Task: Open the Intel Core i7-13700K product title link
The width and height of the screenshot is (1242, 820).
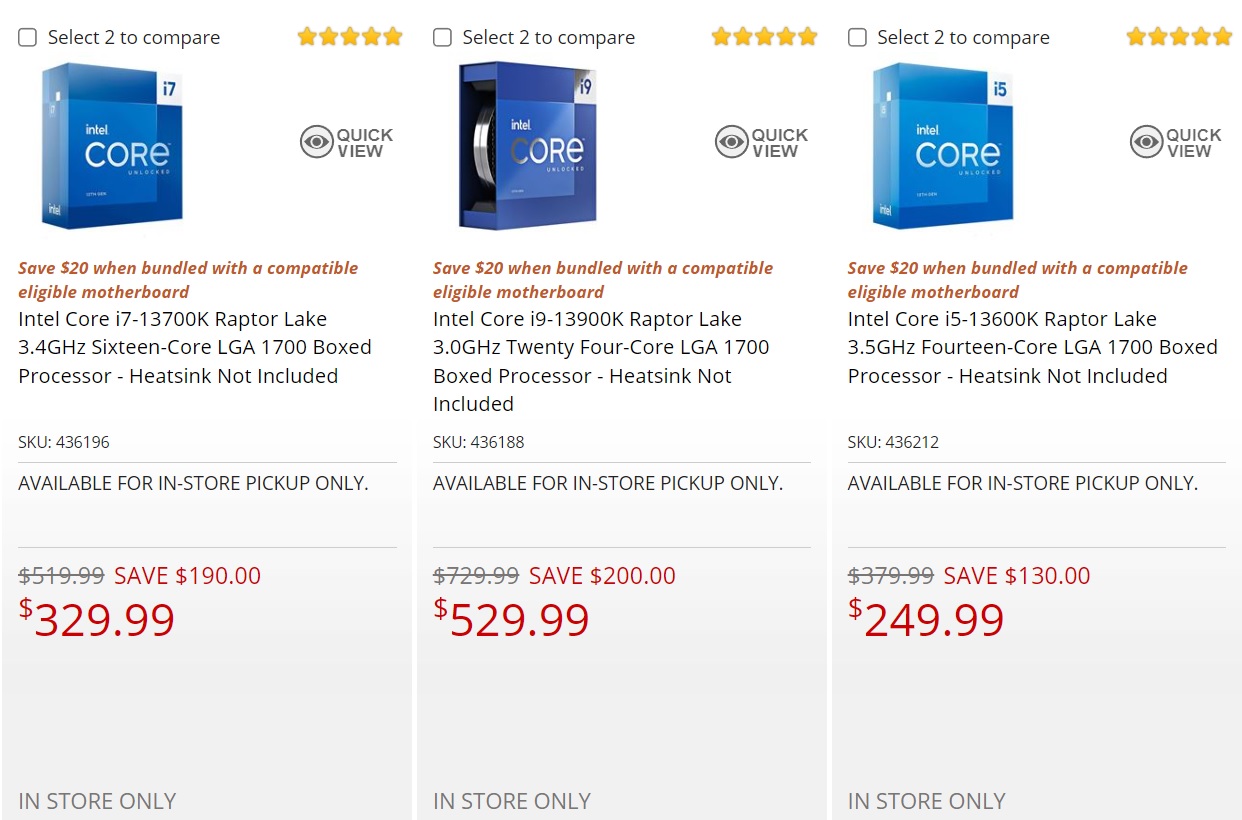Action: coord(194,347)
